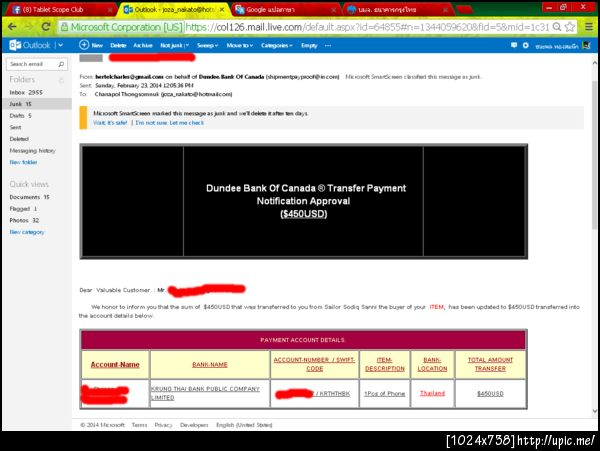Click the New folder link
The image size is (600, 451).
[x=23, y=162]
